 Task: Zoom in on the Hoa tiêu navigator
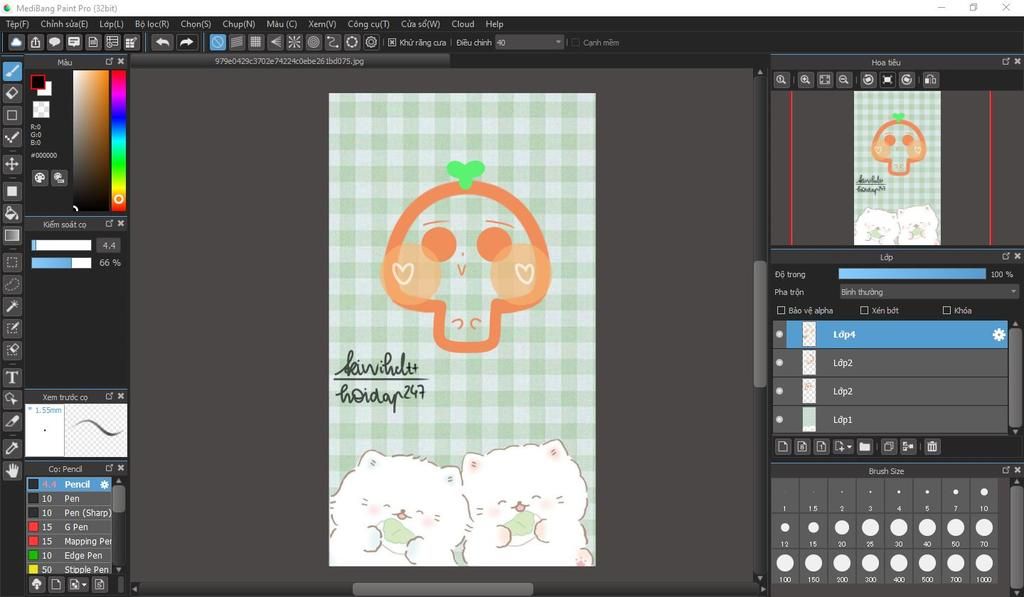click(805, 80)
